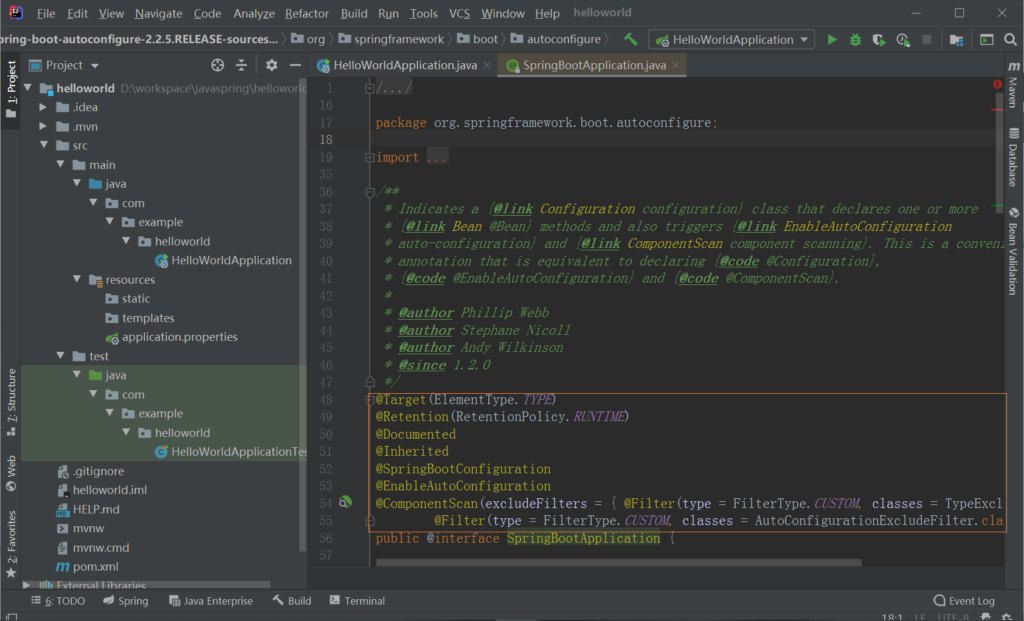This screenshot has width=1024, height=621.
Task: Run with coverage icon in toolbar
Action: click(879, 40)
